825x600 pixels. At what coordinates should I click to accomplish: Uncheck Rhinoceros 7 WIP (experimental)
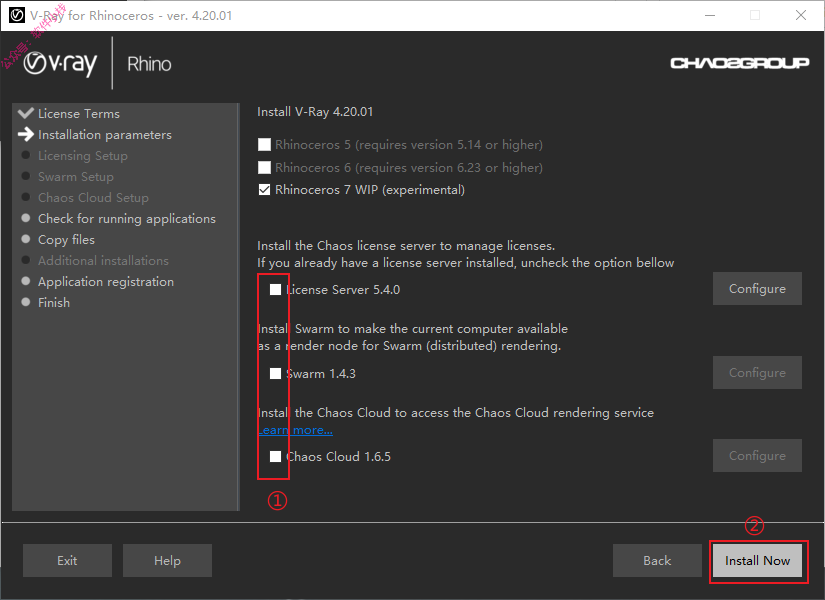(265, 189)
